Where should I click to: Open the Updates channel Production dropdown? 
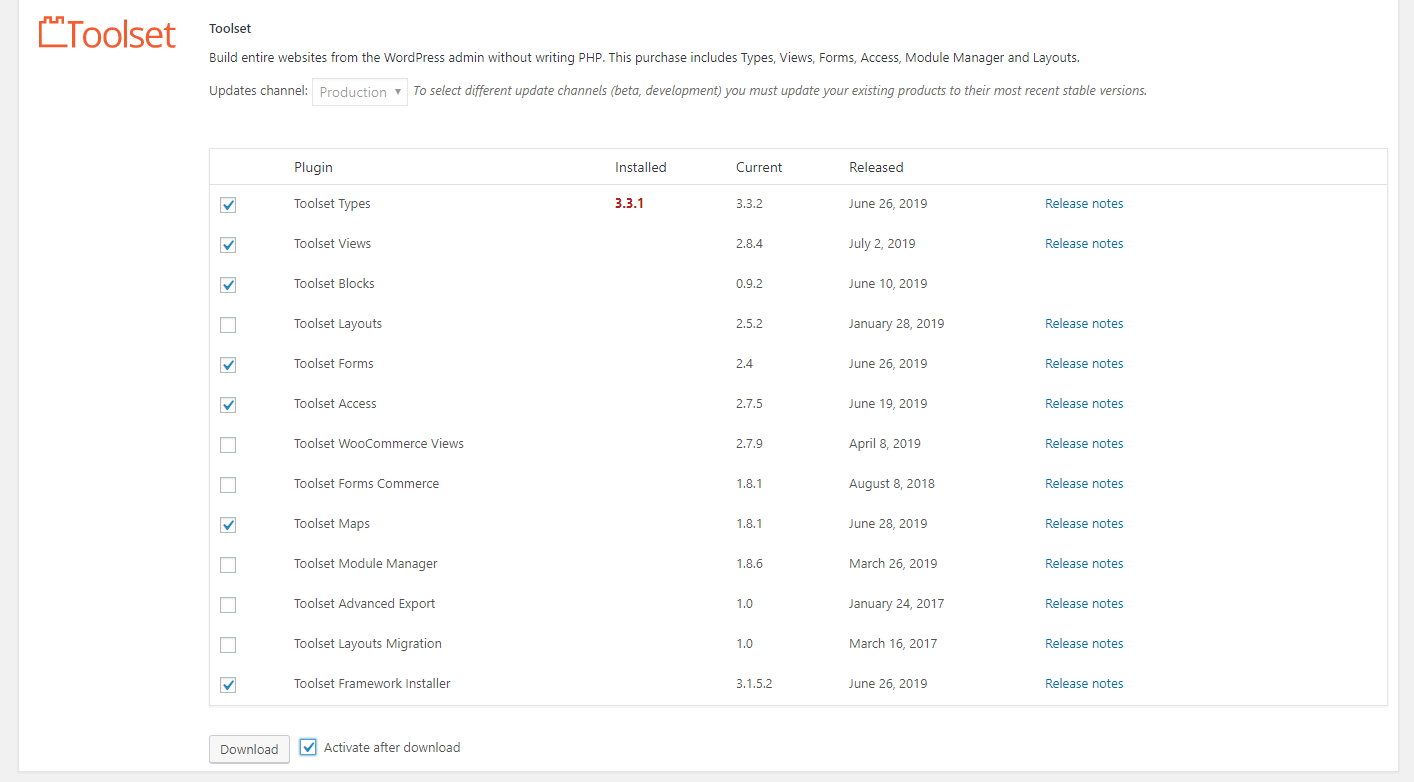click(x=360, y=92)
